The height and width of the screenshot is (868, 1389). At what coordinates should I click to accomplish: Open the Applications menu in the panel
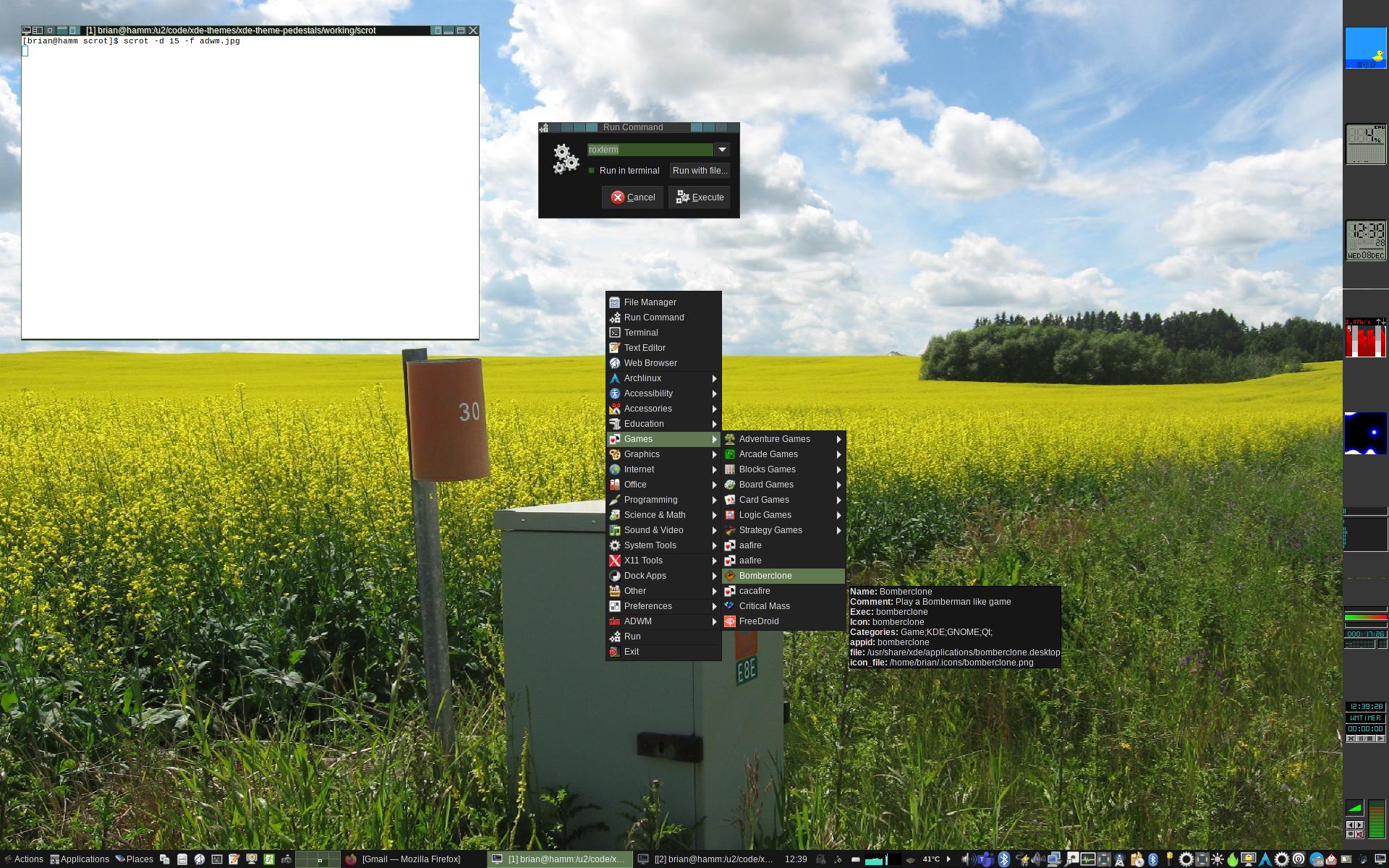pyautogui.click(x=80, y=859)
